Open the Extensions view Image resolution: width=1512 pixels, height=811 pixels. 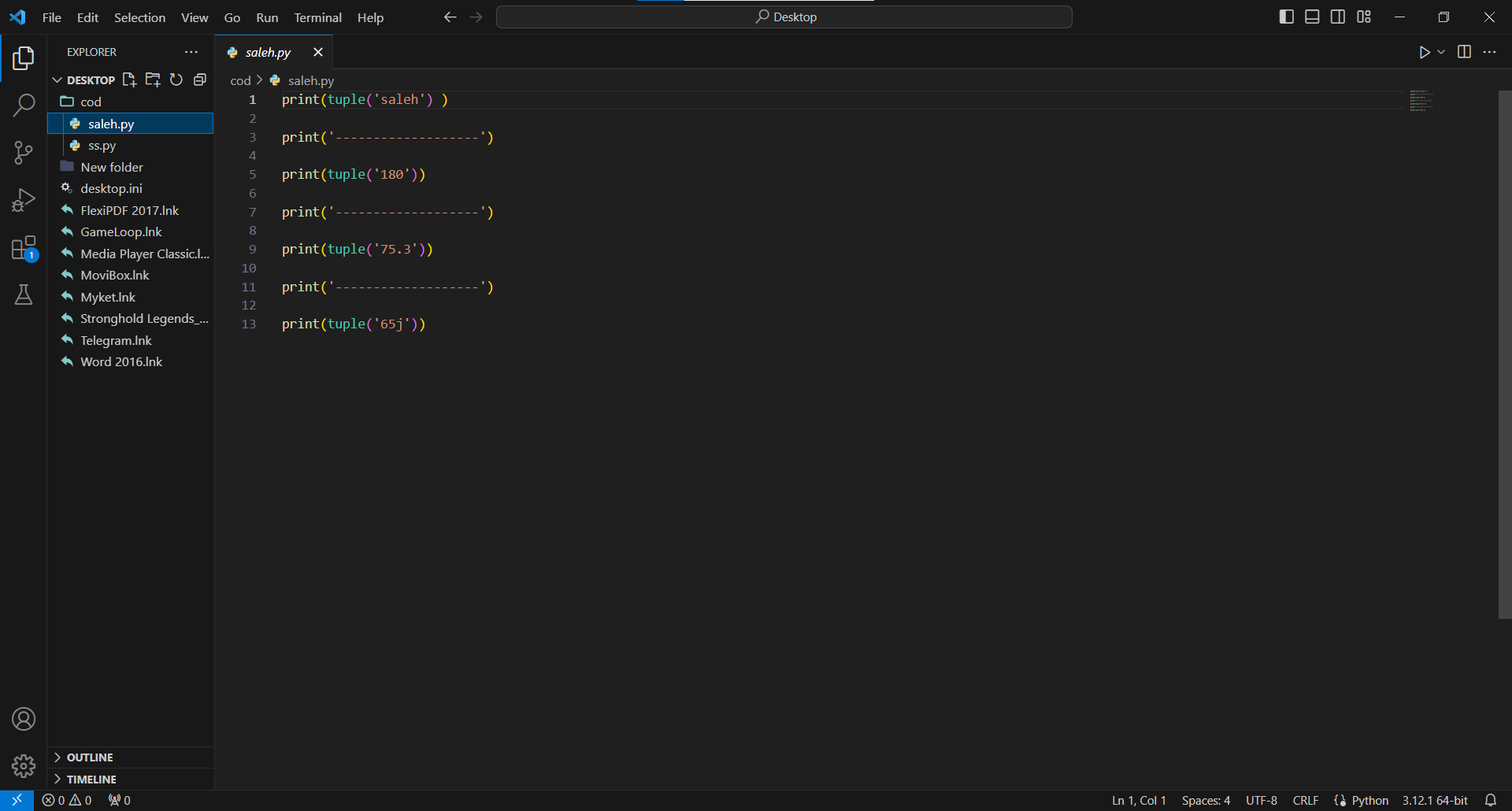click(24, 249)
